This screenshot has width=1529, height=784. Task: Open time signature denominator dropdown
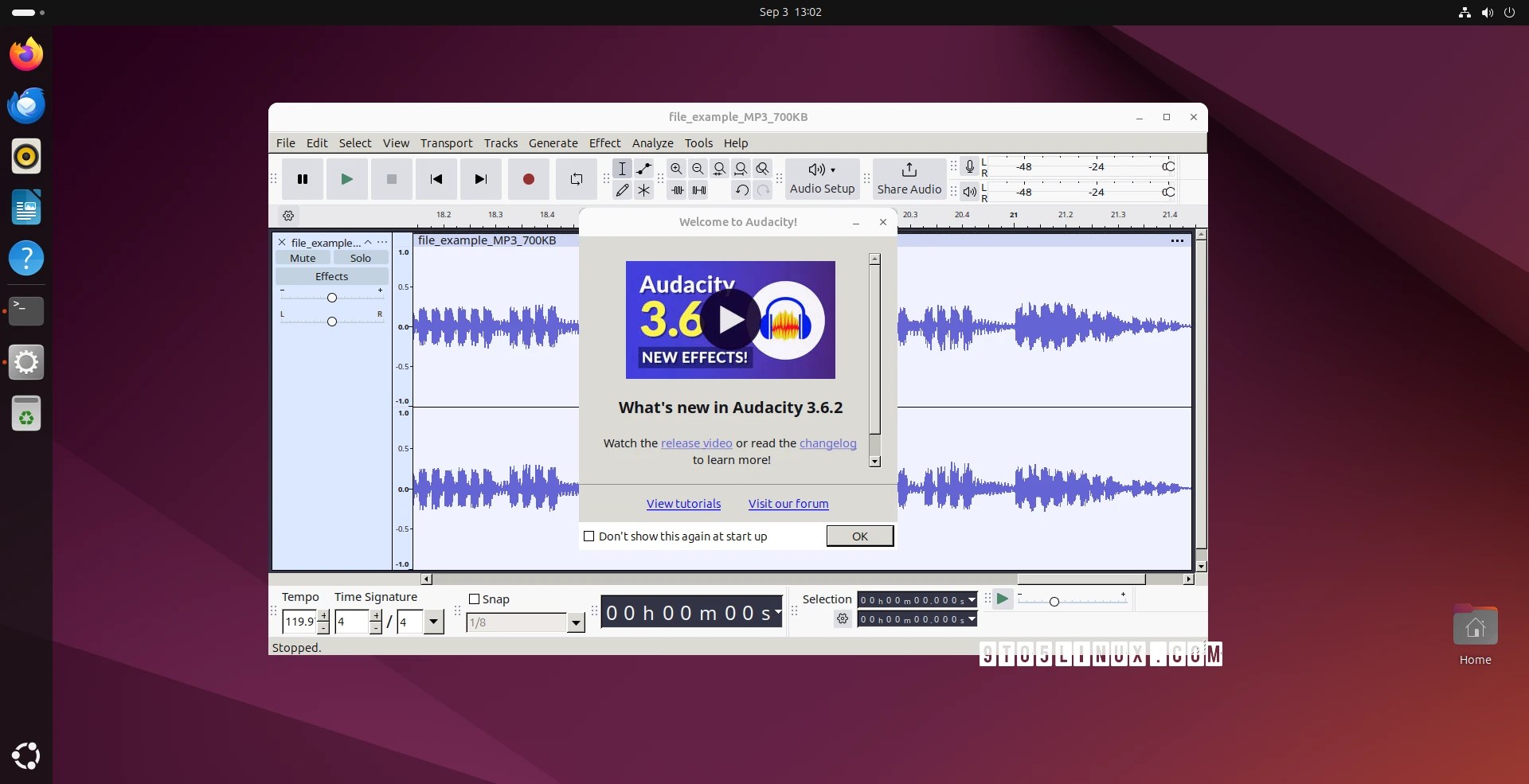[433, 622]
